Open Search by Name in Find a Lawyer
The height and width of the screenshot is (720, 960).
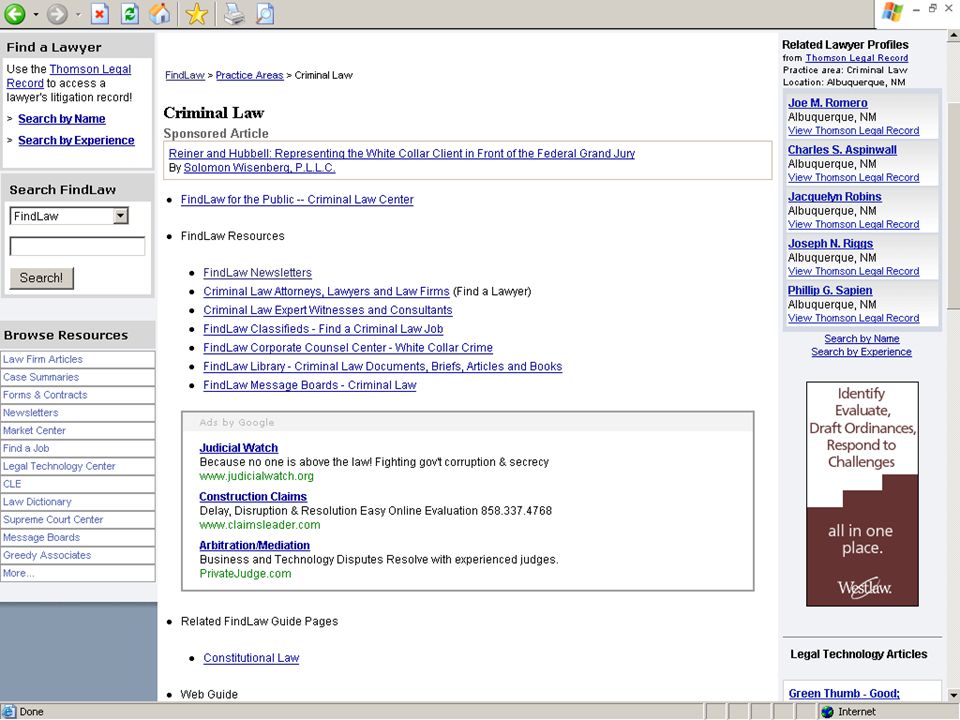62,119
